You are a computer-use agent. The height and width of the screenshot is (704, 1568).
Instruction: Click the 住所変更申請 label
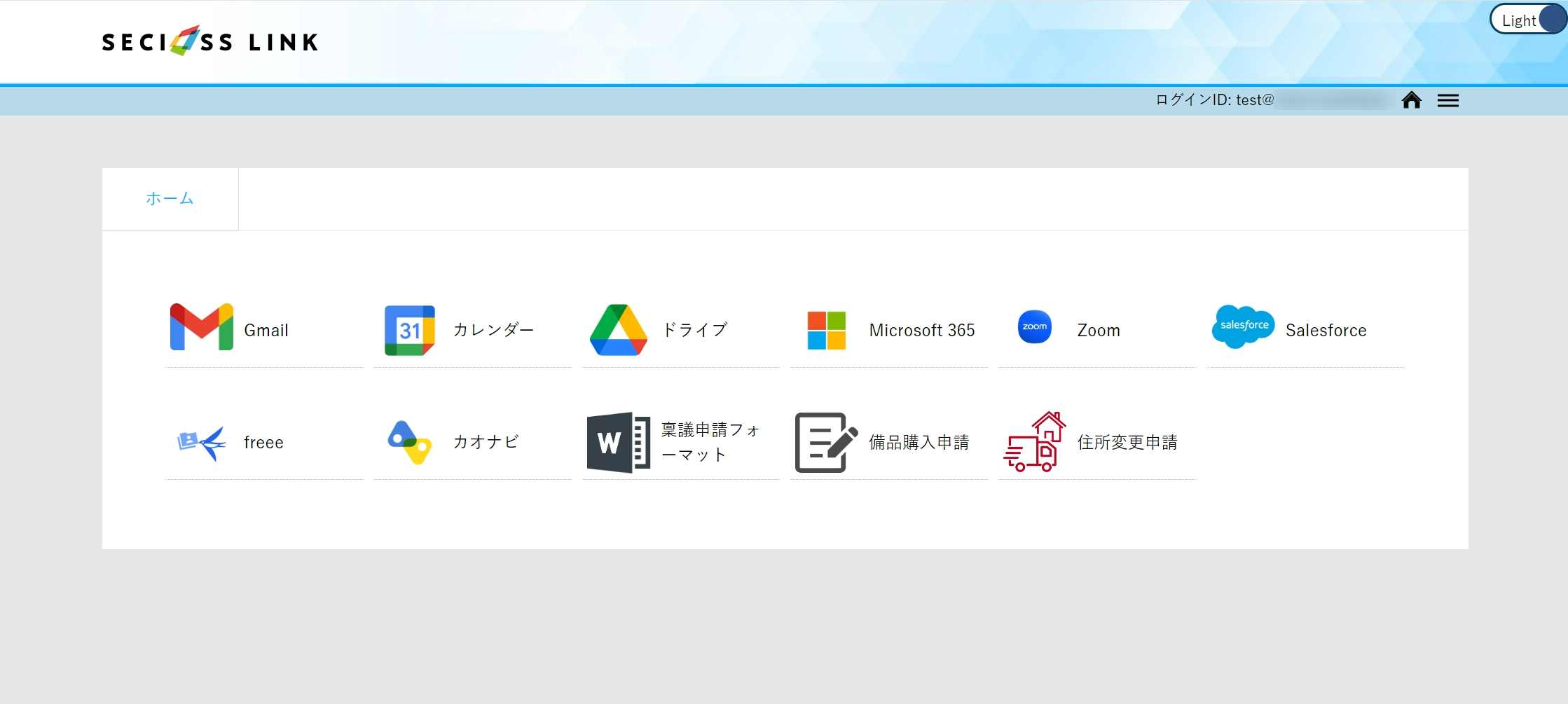(1127, 442)
